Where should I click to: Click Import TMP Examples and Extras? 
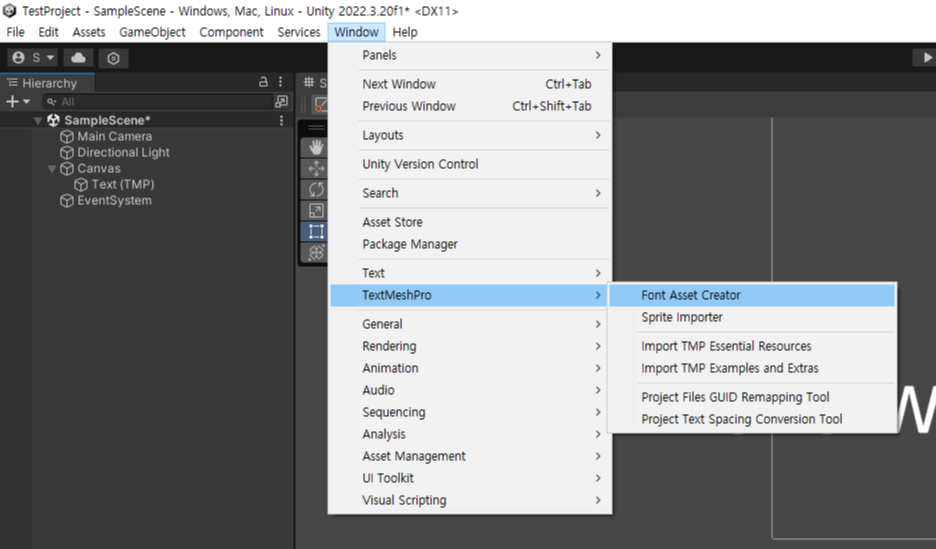752,368
